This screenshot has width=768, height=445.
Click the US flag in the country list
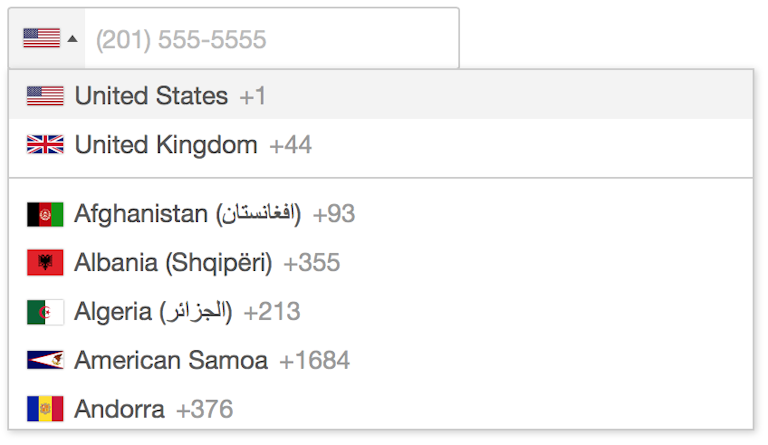click(x=45, y=96)
